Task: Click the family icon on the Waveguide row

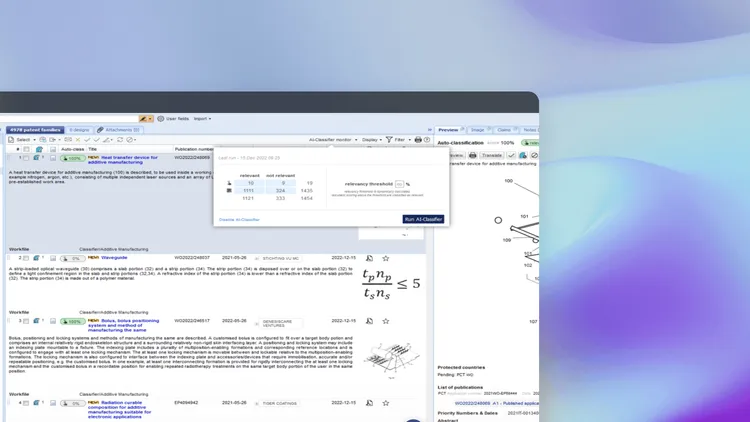Action: click(36, 258)
